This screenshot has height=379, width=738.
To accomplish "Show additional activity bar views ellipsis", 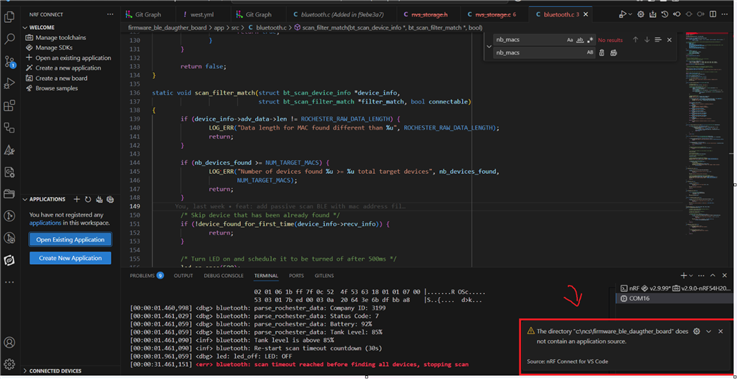I will click(x=9, y=282).
